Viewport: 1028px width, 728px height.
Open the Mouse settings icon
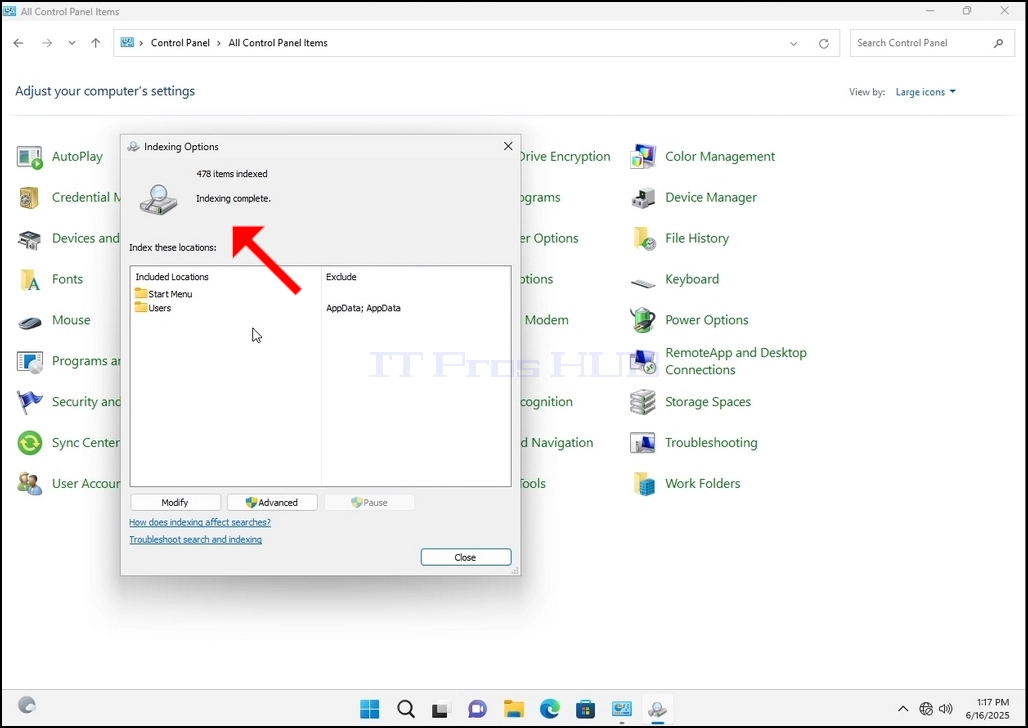tap(30, 321)
